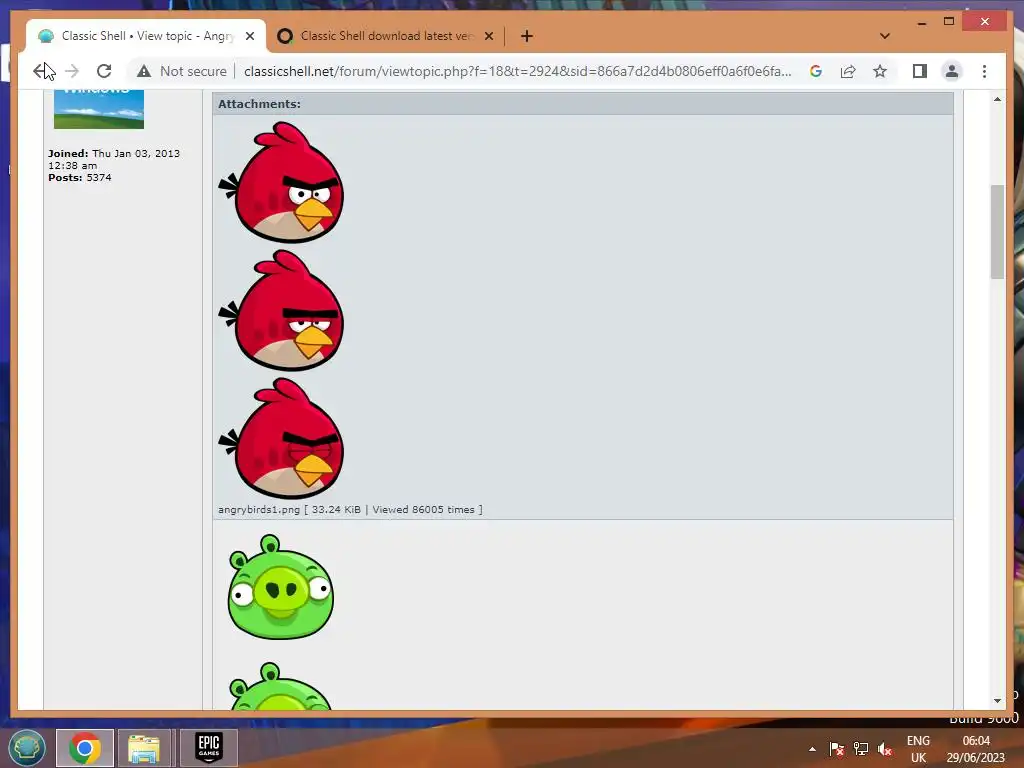Open the second red bird with narrowed eyes
The image size is (1024, 768).
coord(281,310)
